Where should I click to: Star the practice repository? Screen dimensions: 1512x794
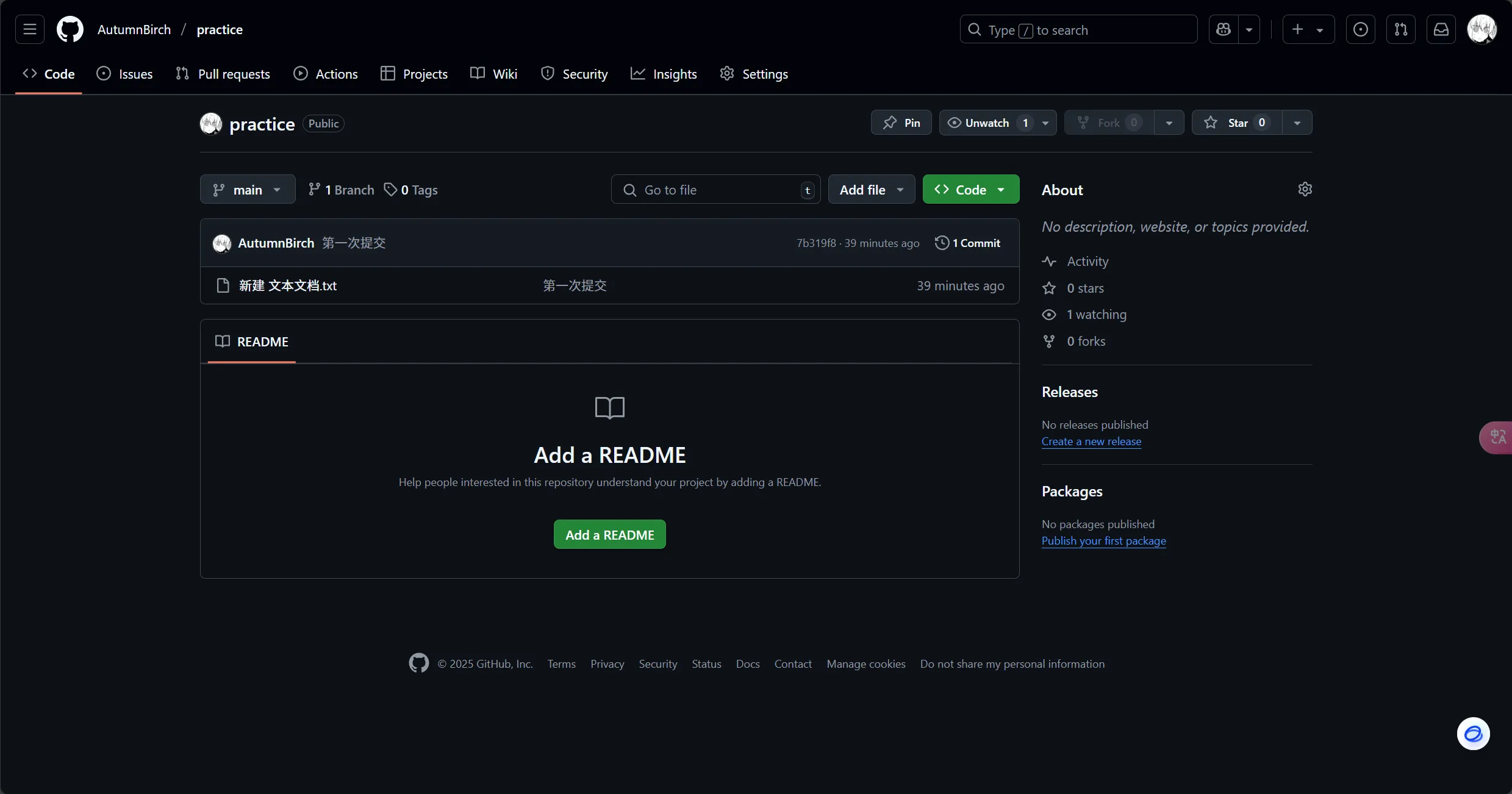coord(1237,123)
